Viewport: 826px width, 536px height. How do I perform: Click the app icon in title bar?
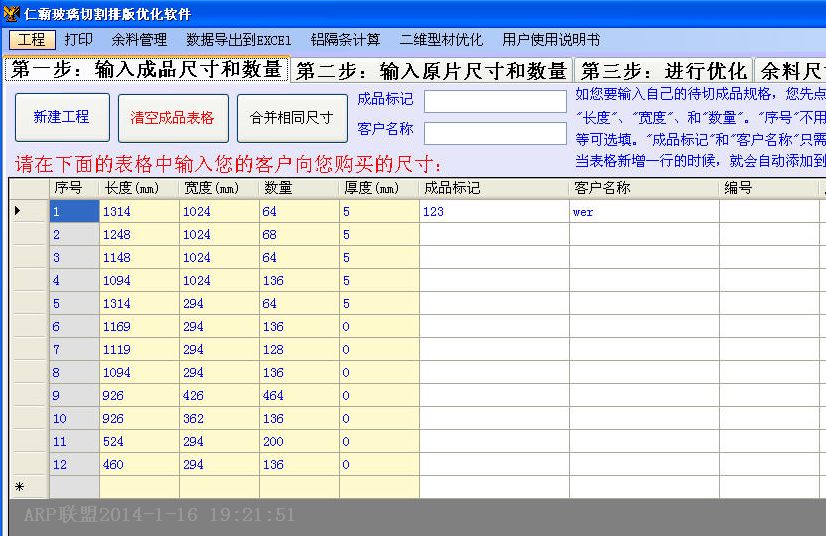11,13
